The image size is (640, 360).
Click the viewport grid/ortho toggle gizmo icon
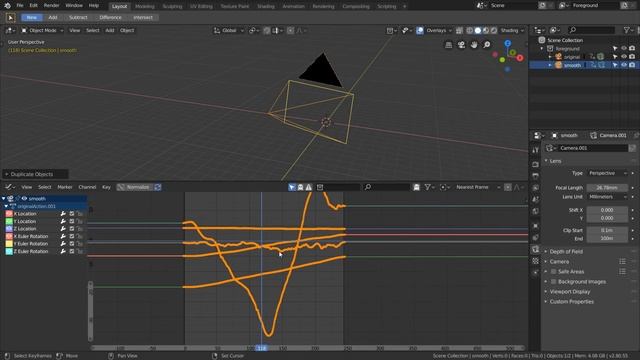point(449,45)
